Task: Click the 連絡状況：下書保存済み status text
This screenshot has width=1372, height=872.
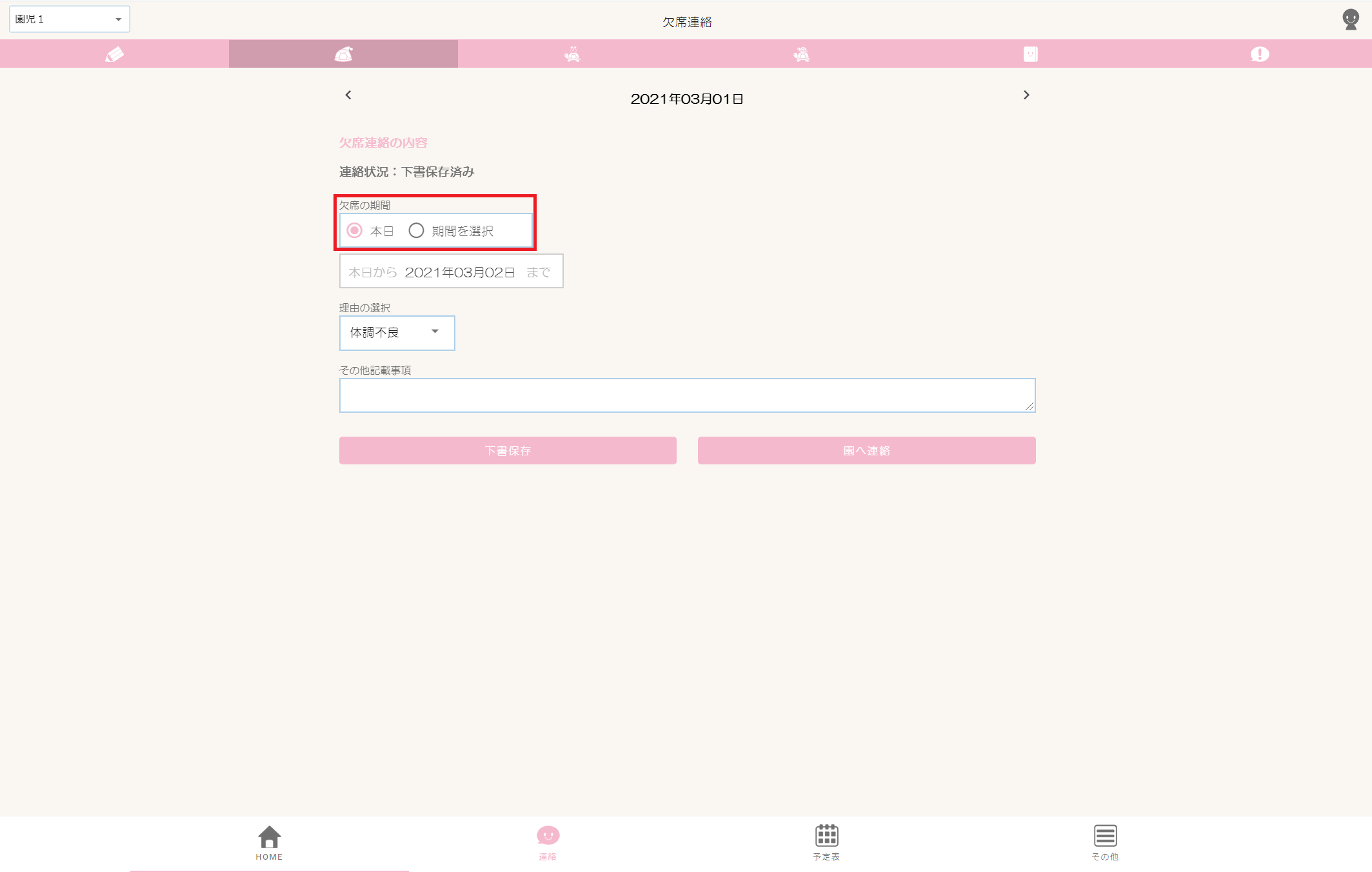Action: click(406, 172)
